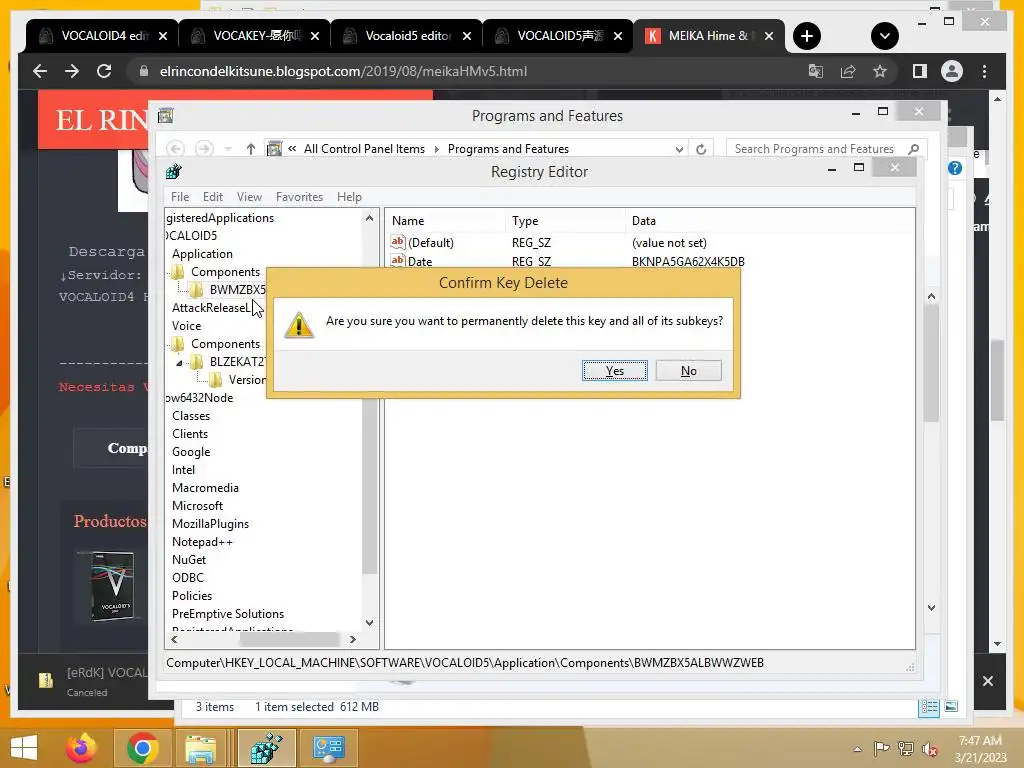The image size is (1024, 768).
Task: Open the View menu in Registry Editor
Action: tap(249, 197)
